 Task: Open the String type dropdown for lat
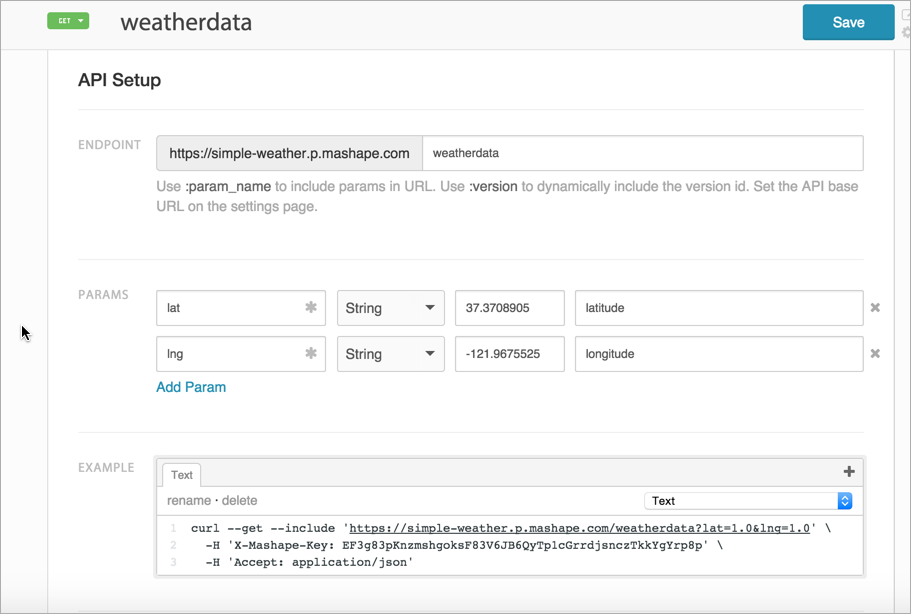pos(390,308)
